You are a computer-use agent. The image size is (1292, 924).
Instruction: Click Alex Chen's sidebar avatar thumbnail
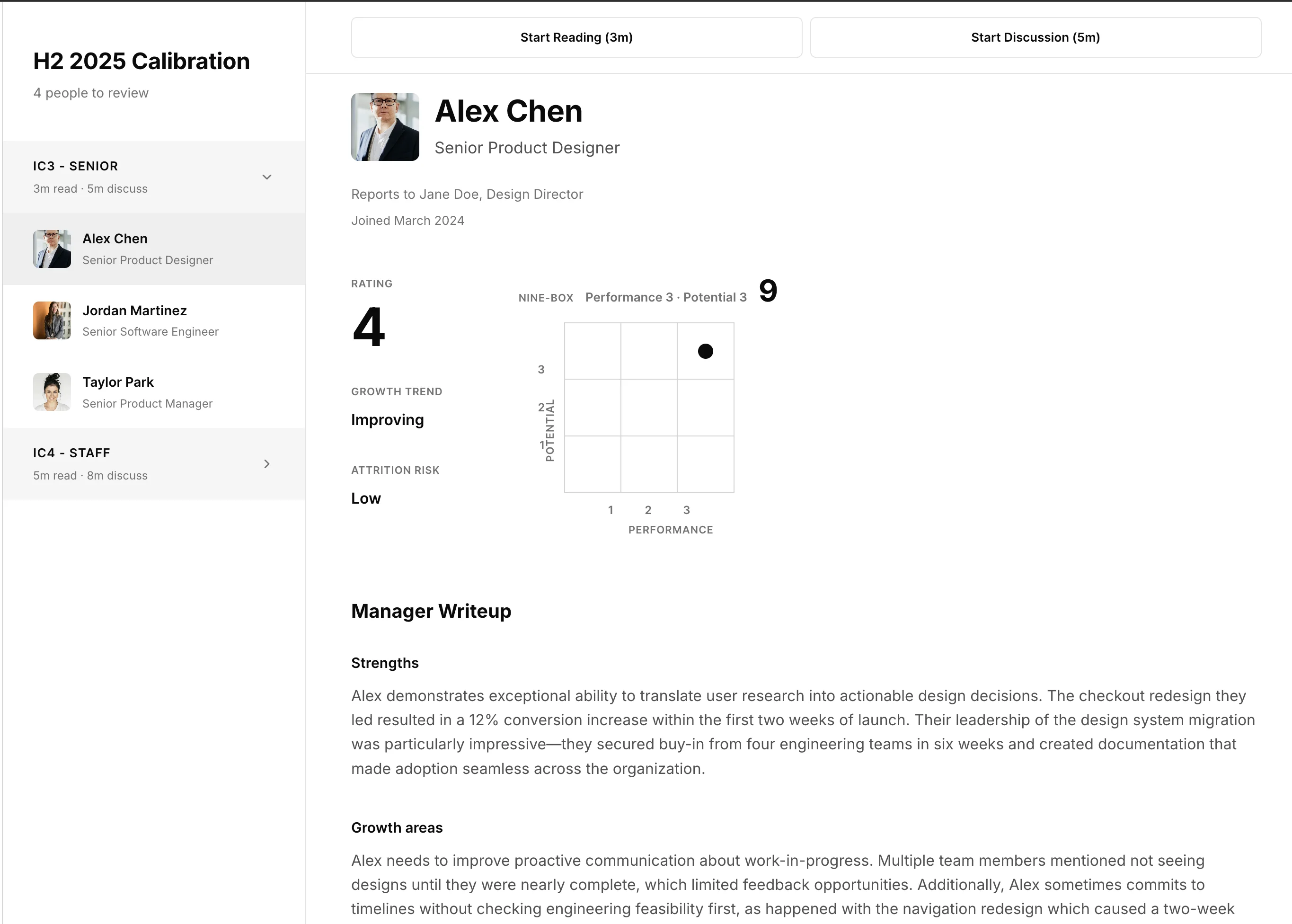coord(52,249)
